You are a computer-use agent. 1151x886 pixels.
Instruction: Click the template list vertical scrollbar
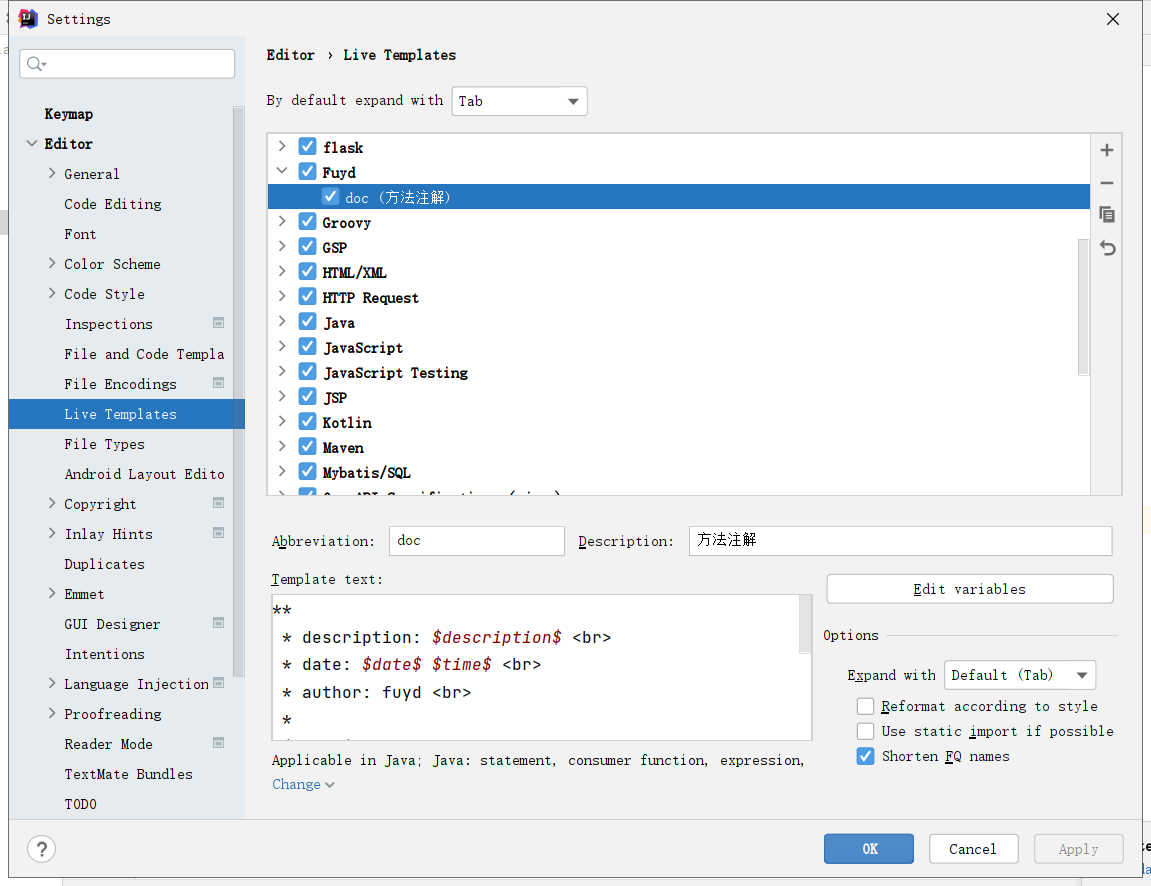point(1083,307)
